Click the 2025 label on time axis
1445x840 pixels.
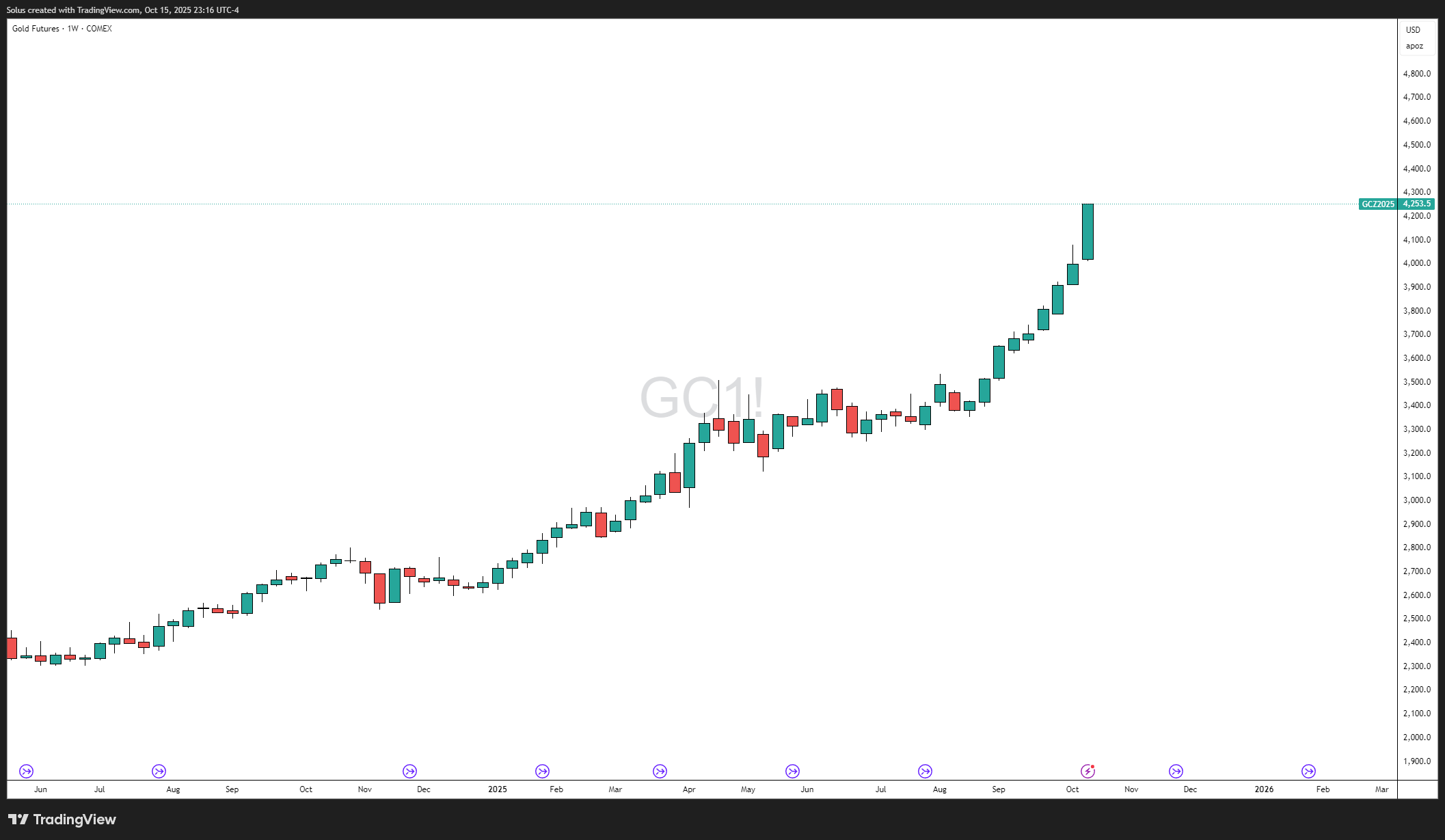coord(497,789)
